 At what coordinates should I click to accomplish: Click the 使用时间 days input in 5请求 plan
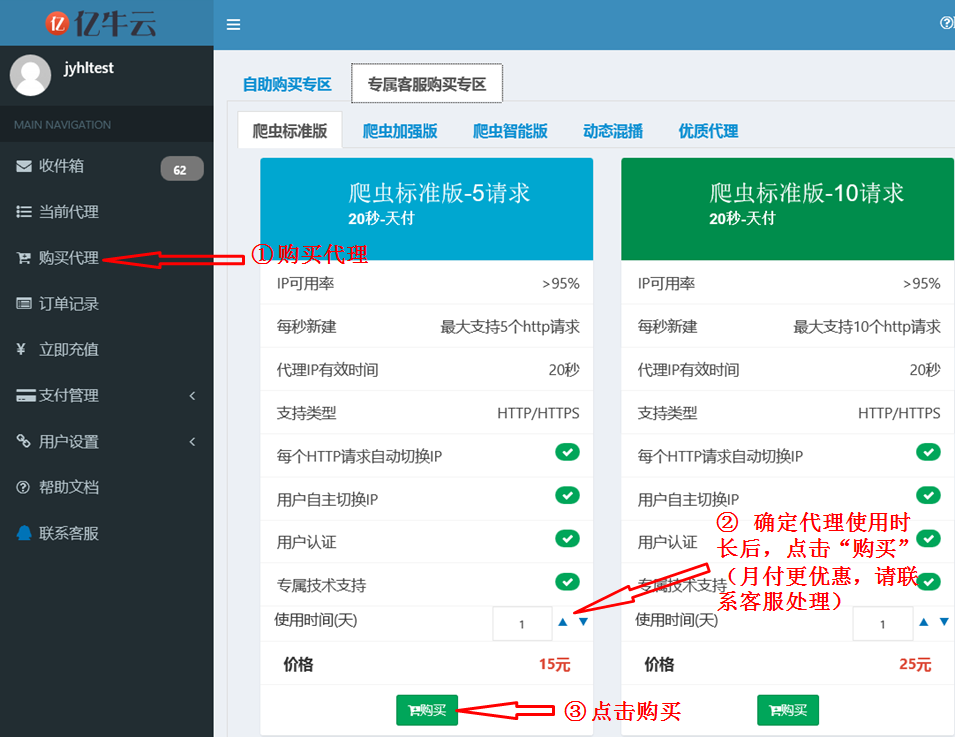pyautogui.click(x=522, y=624)
